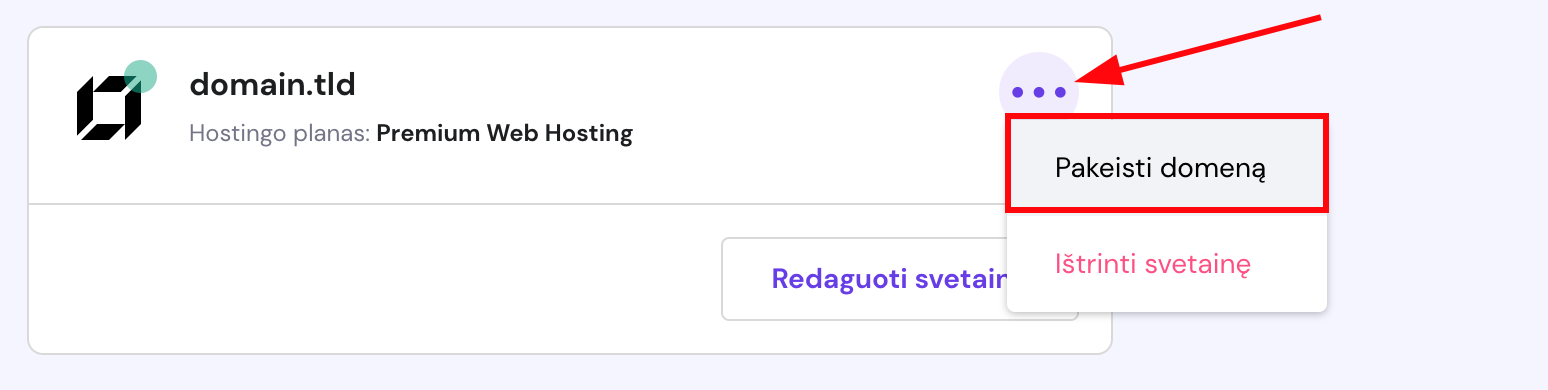Click the green status dot indicator

[141, 76]
